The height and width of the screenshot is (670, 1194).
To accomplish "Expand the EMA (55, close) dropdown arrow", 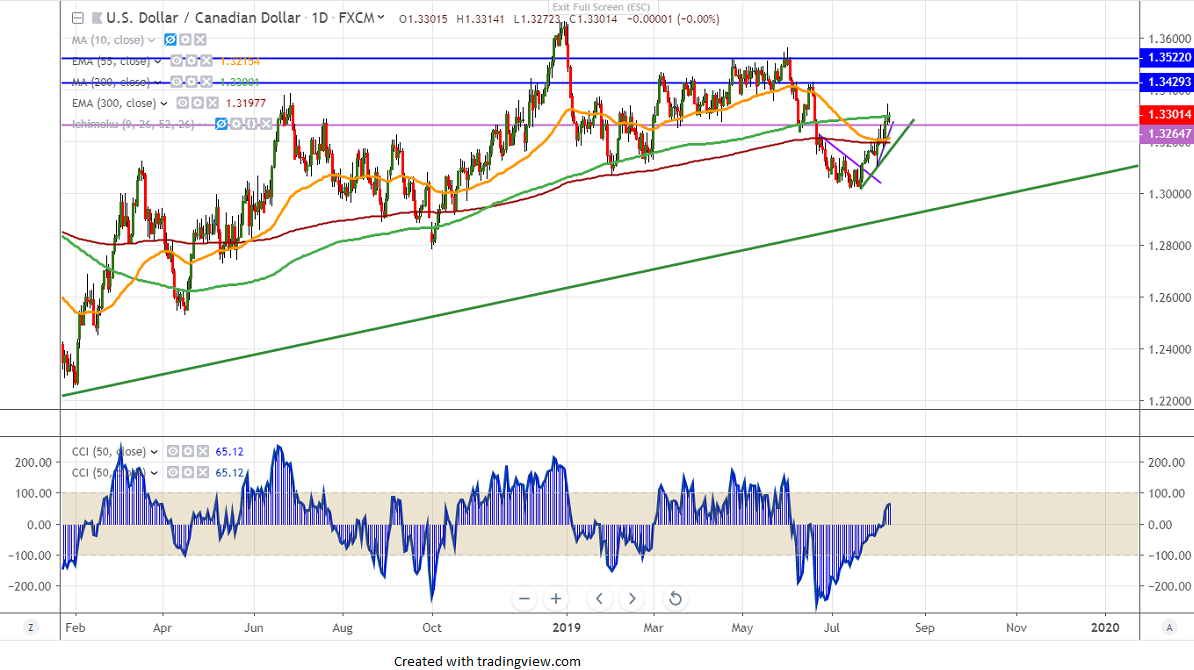I will pyautogui.click(x=159, y=61).
